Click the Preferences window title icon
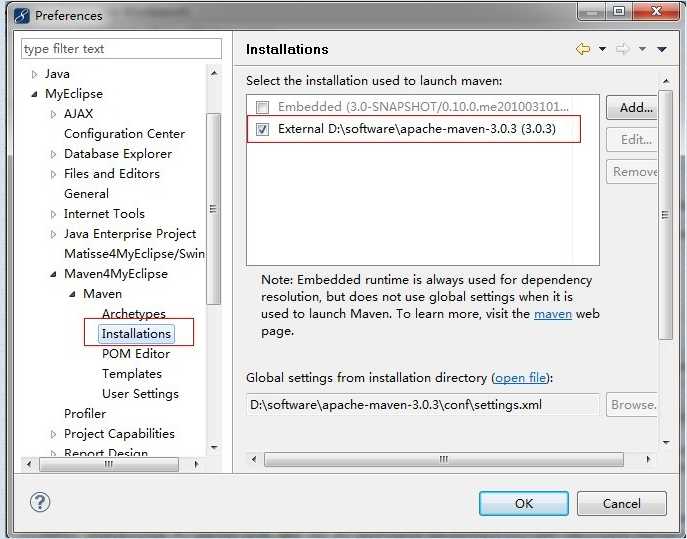 coord(20,15)
